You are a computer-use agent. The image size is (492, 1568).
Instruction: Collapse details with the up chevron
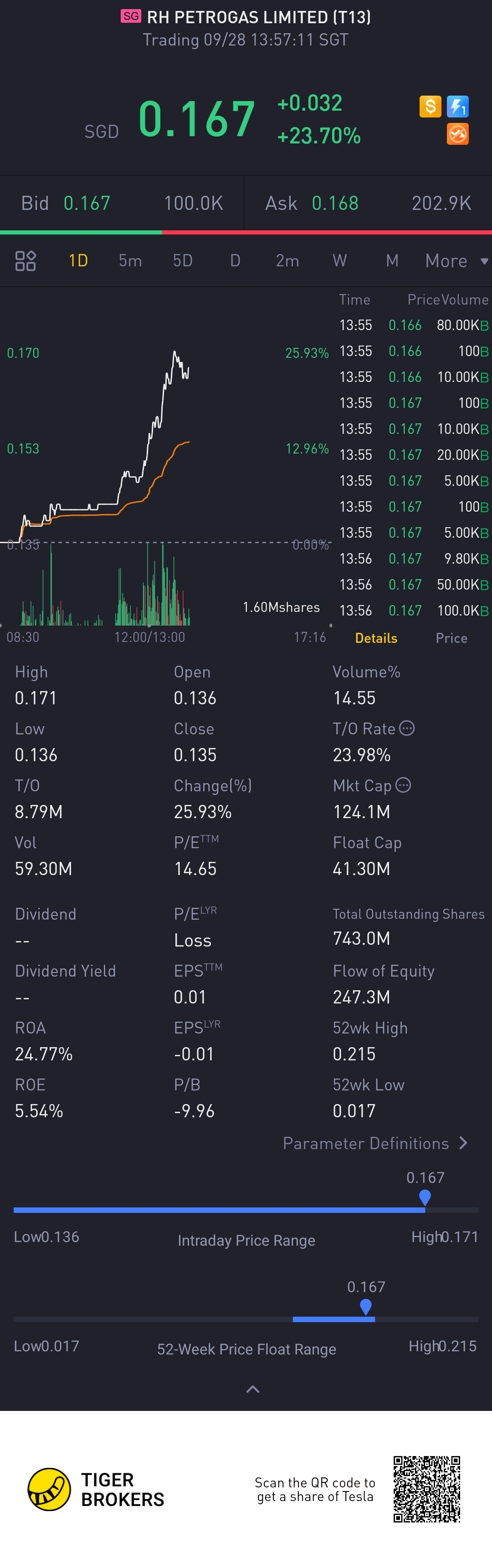point(253,1389)
